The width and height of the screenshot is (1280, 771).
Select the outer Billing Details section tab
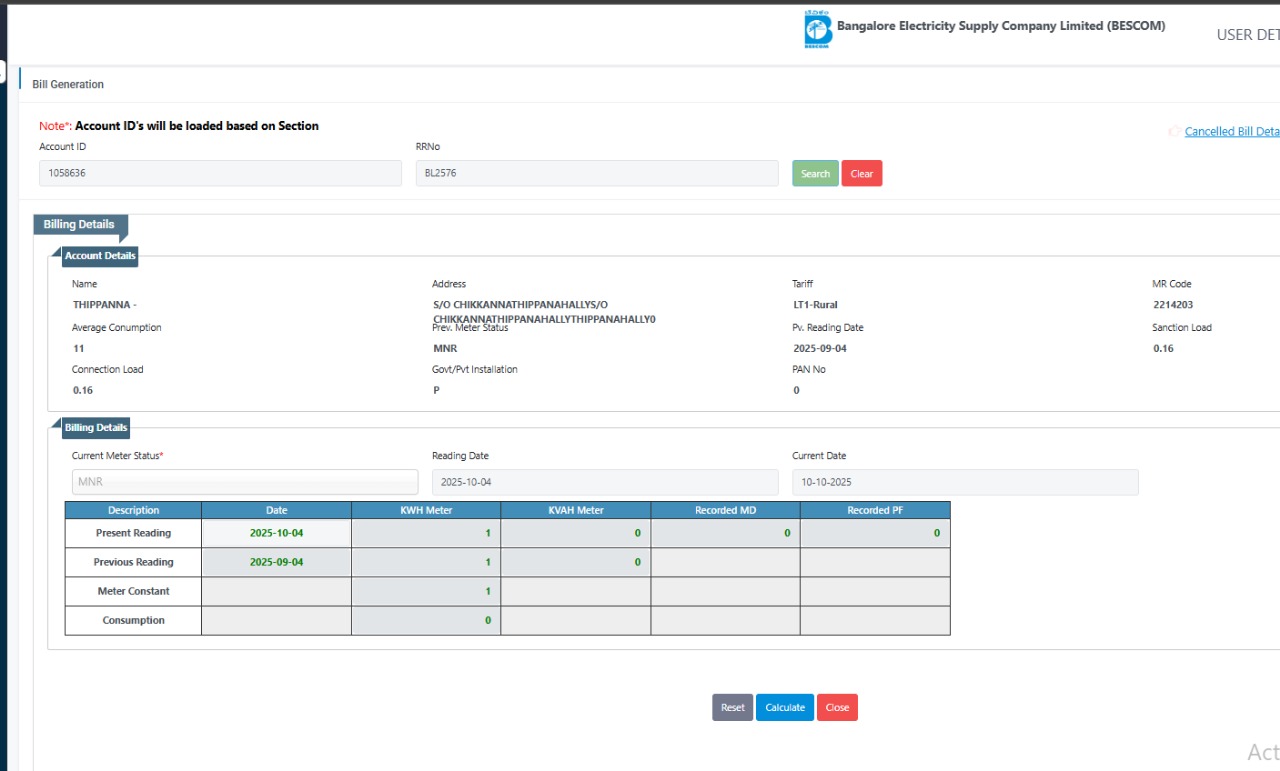tap(79, 224)
